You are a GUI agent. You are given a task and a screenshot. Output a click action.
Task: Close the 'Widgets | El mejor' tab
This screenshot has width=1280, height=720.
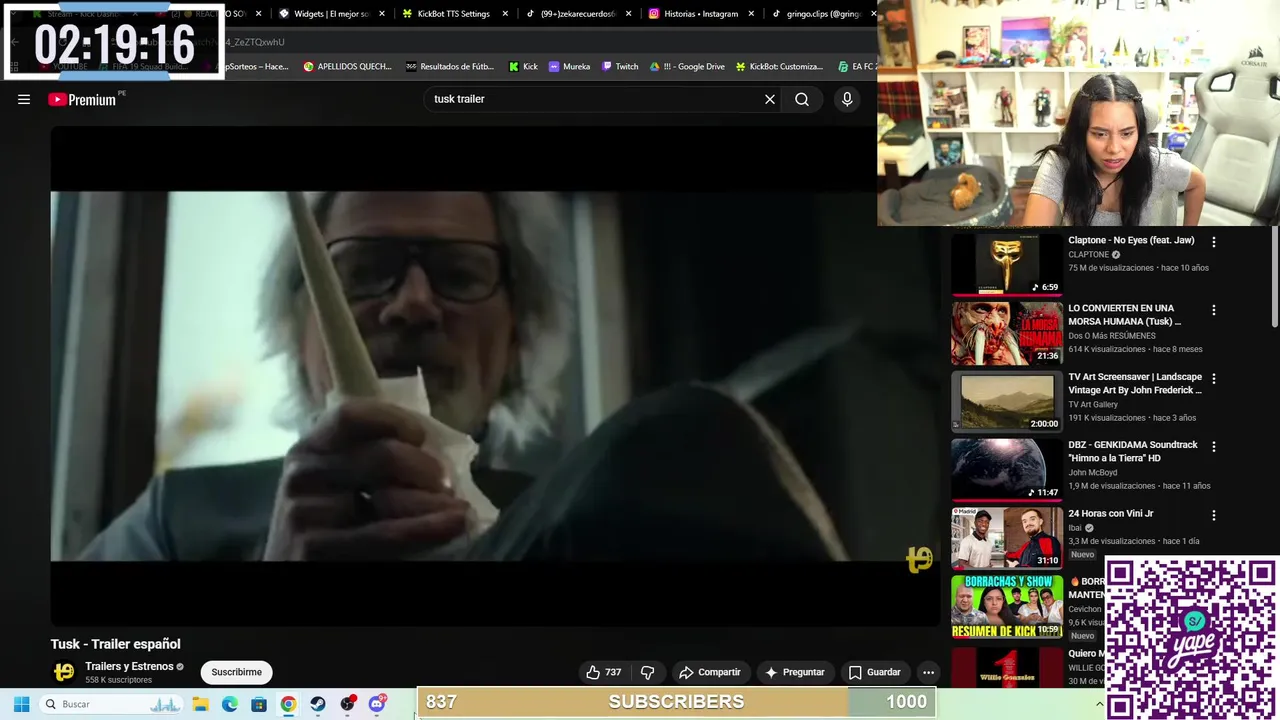point(382,14)
